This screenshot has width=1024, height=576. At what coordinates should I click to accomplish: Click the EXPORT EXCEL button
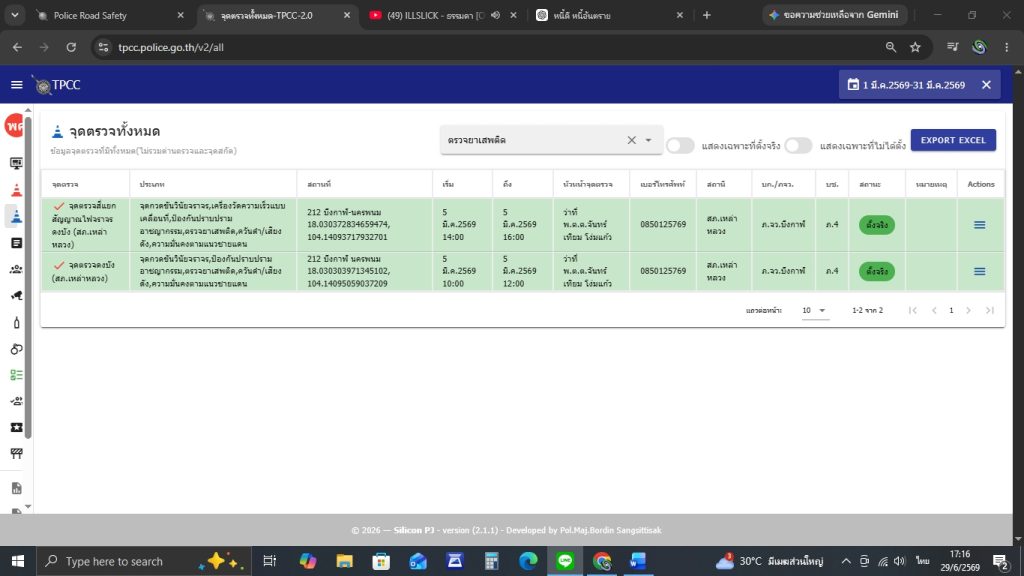(953, 140)
